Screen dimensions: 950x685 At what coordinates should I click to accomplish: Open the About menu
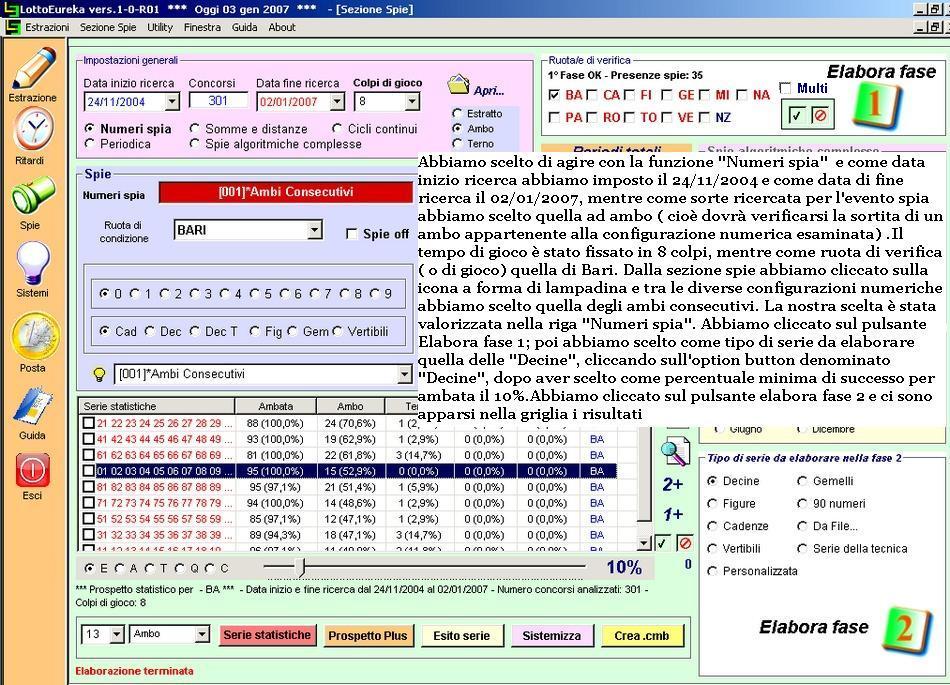pos(282,27)
